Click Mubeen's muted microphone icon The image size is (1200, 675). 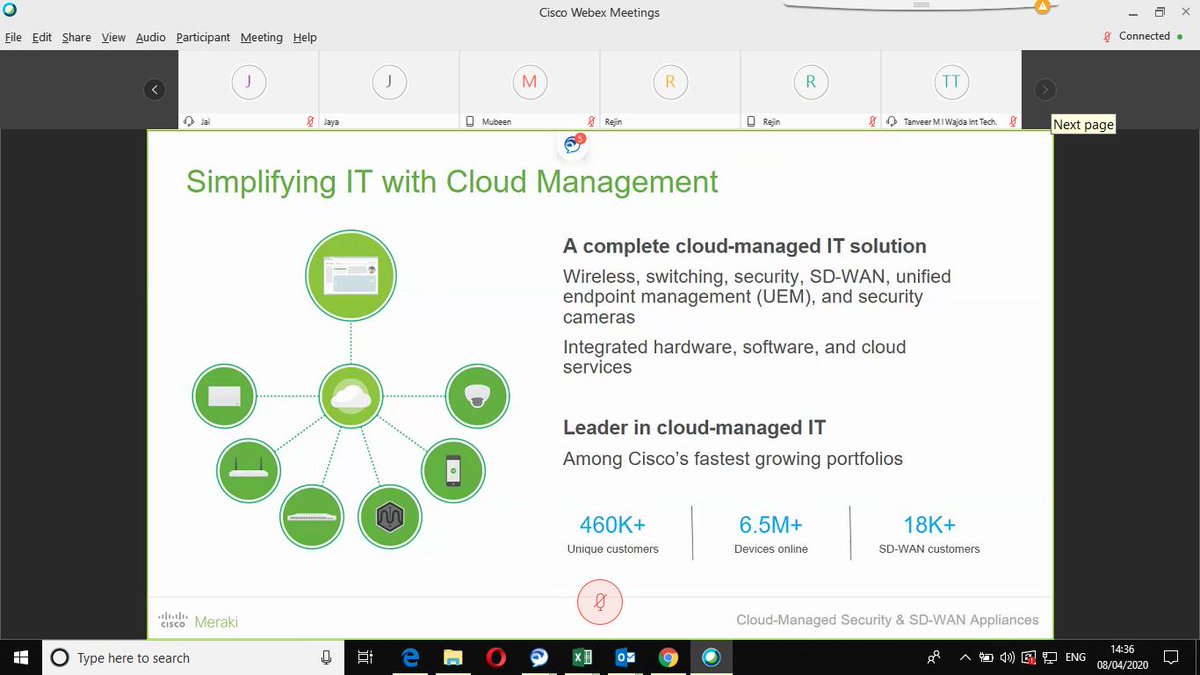coord(592,121)
